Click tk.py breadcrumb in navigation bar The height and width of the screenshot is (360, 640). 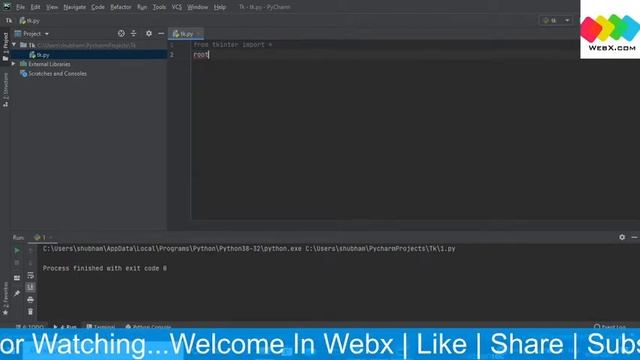[30, 20]
